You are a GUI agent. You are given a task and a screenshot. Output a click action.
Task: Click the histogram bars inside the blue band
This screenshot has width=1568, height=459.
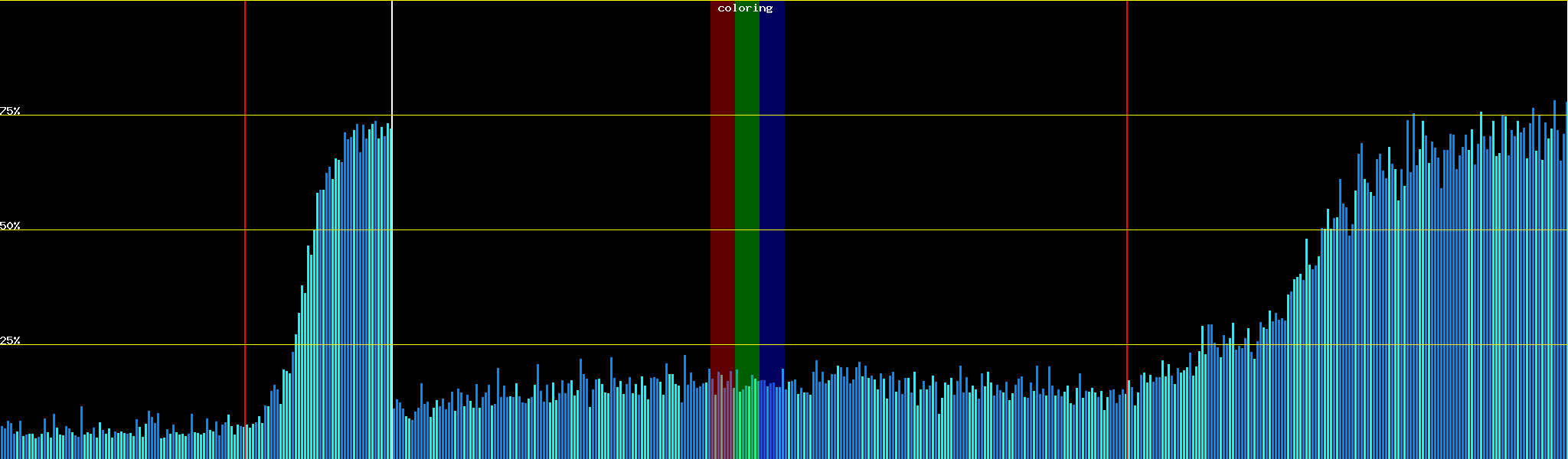[x=772, y=421]
